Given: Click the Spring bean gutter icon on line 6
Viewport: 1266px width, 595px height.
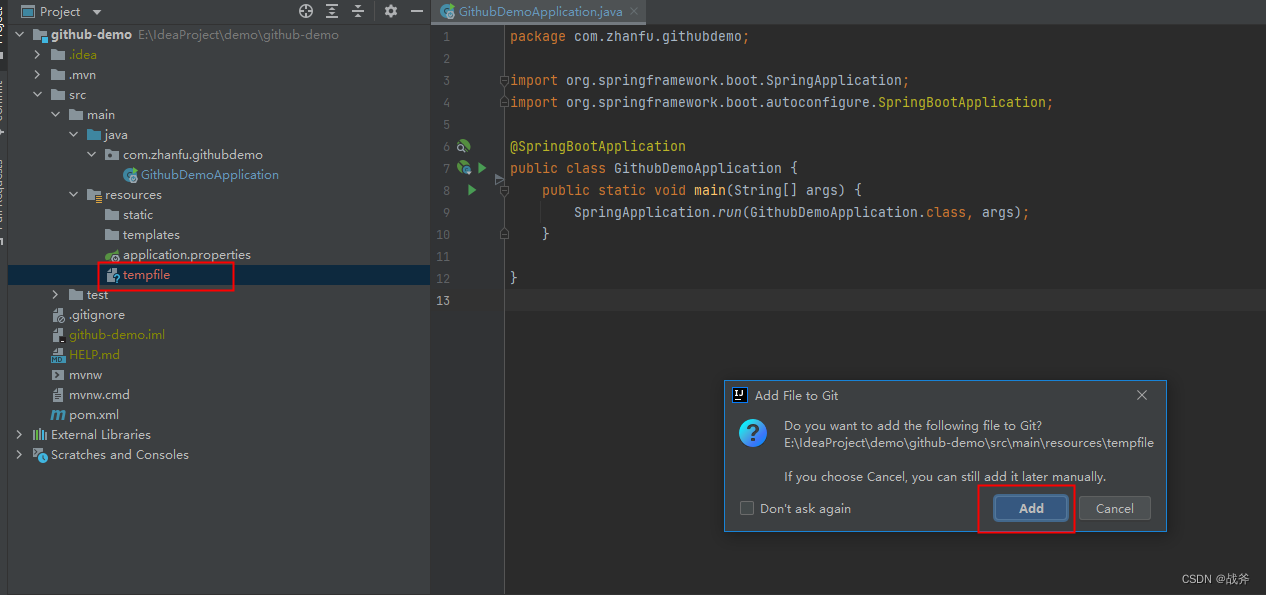Looking at the screenshot, I should [464, 146].
